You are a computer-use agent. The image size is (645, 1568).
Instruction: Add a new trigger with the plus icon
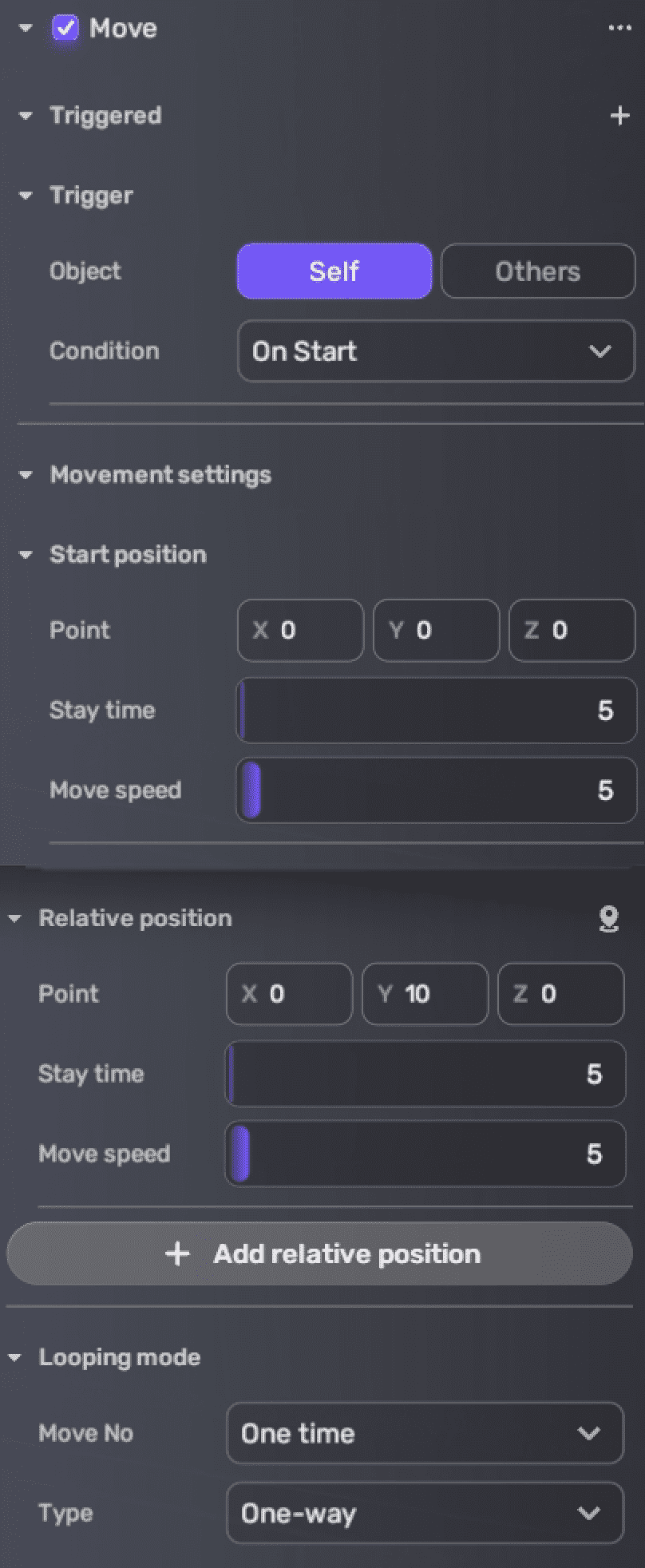[x=619, y=116]
